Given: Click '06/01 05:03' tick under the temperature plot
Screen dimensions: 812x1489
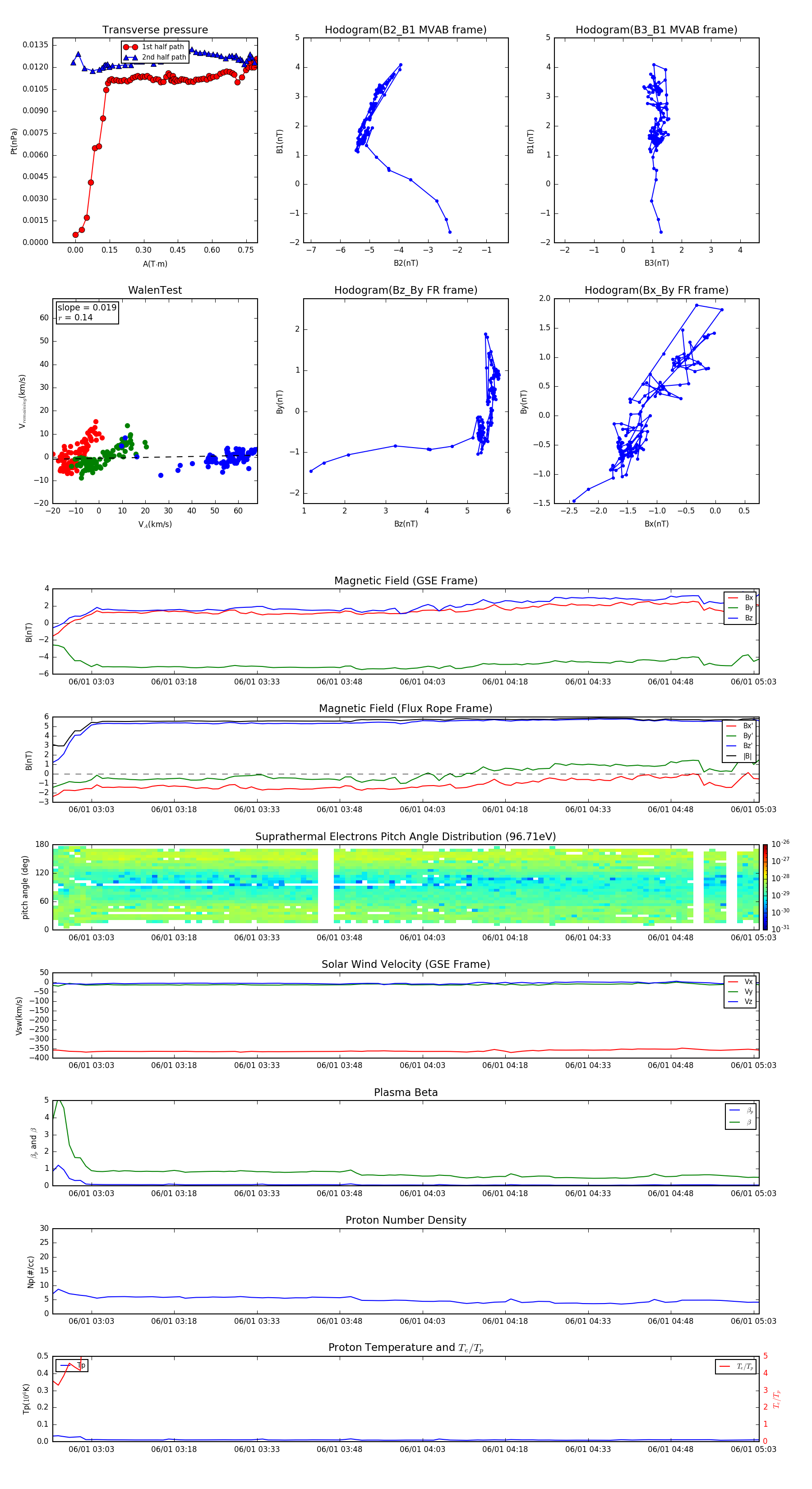Looking at the screenshot, I should coord(754,1450).
